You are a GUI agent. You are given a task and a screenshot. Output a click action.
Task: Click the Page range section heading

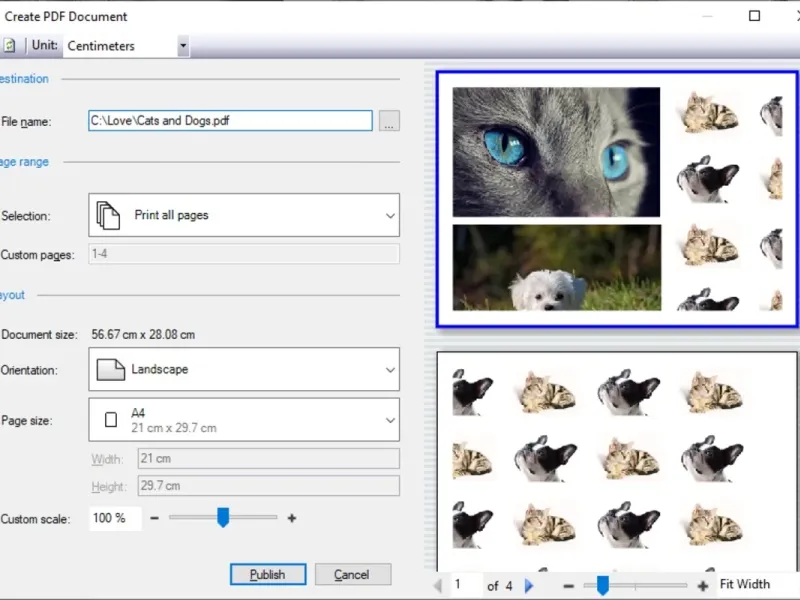24,162
